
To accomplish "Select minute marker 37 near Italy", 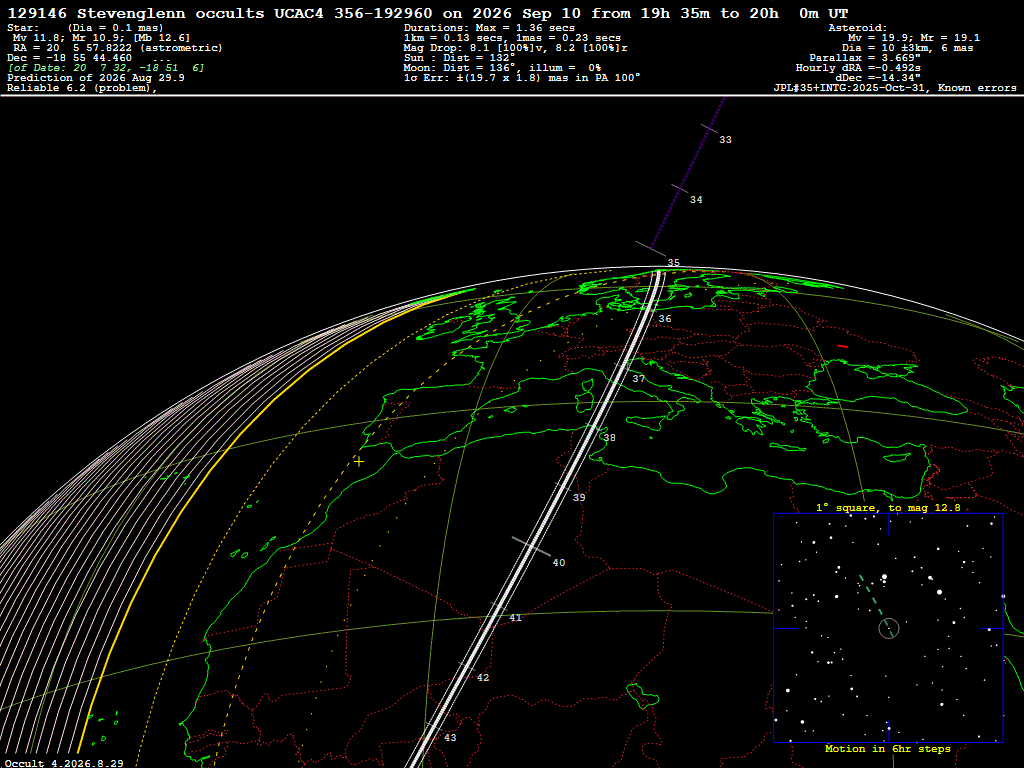I will pyautogui.click(x=639, y=379).
